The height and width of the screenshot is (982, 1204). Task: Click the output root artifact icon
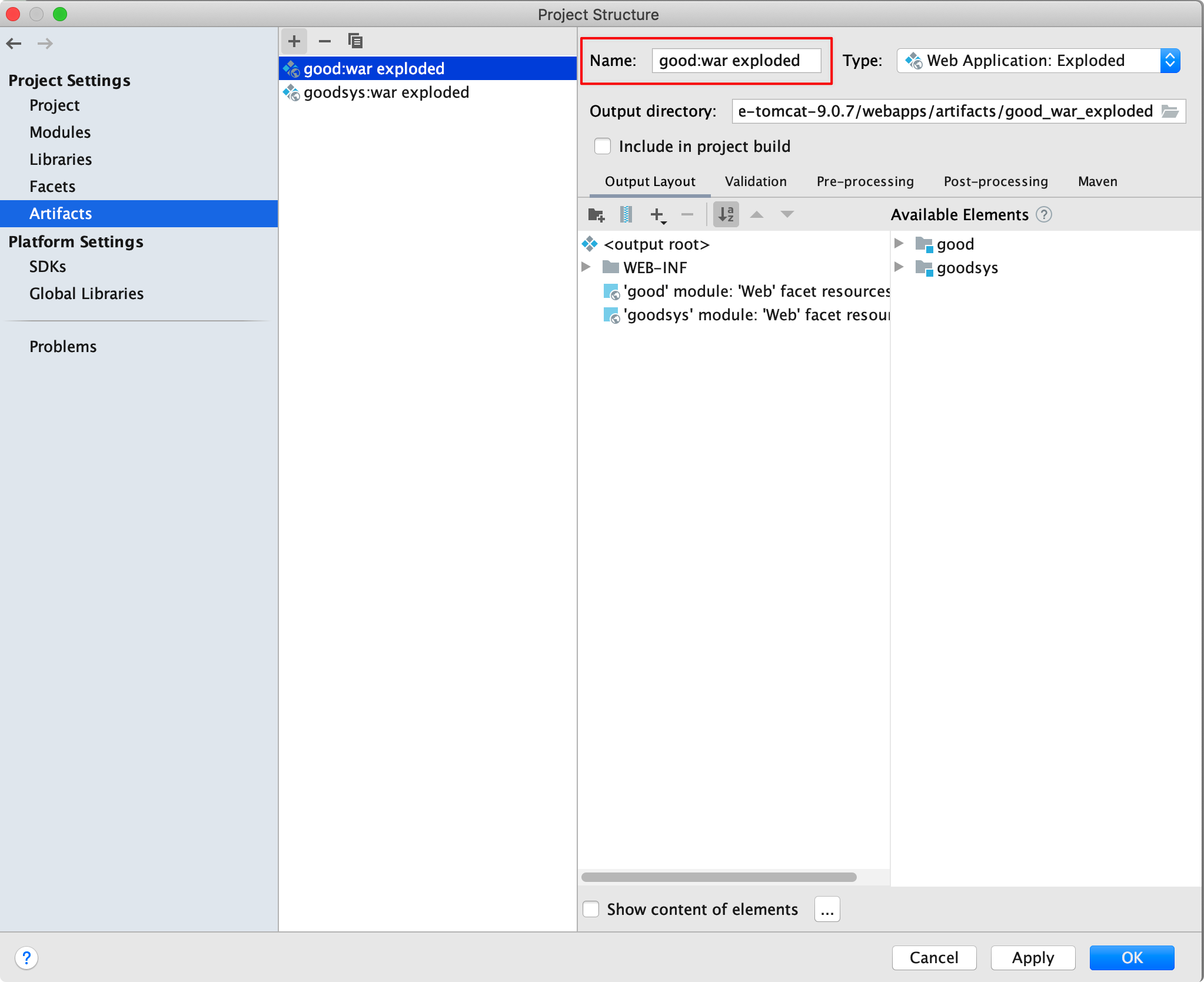tap(590, 244)
